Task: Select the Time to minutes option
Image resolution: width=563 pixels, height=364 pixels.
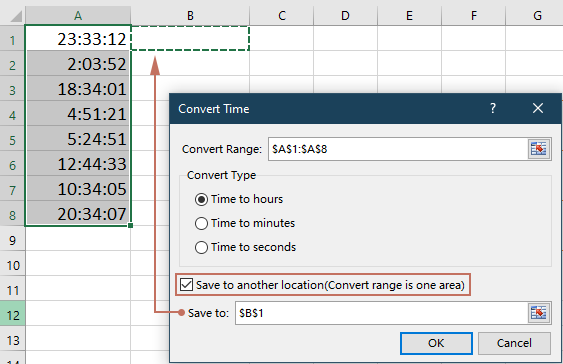Action: tap(245, 223)
